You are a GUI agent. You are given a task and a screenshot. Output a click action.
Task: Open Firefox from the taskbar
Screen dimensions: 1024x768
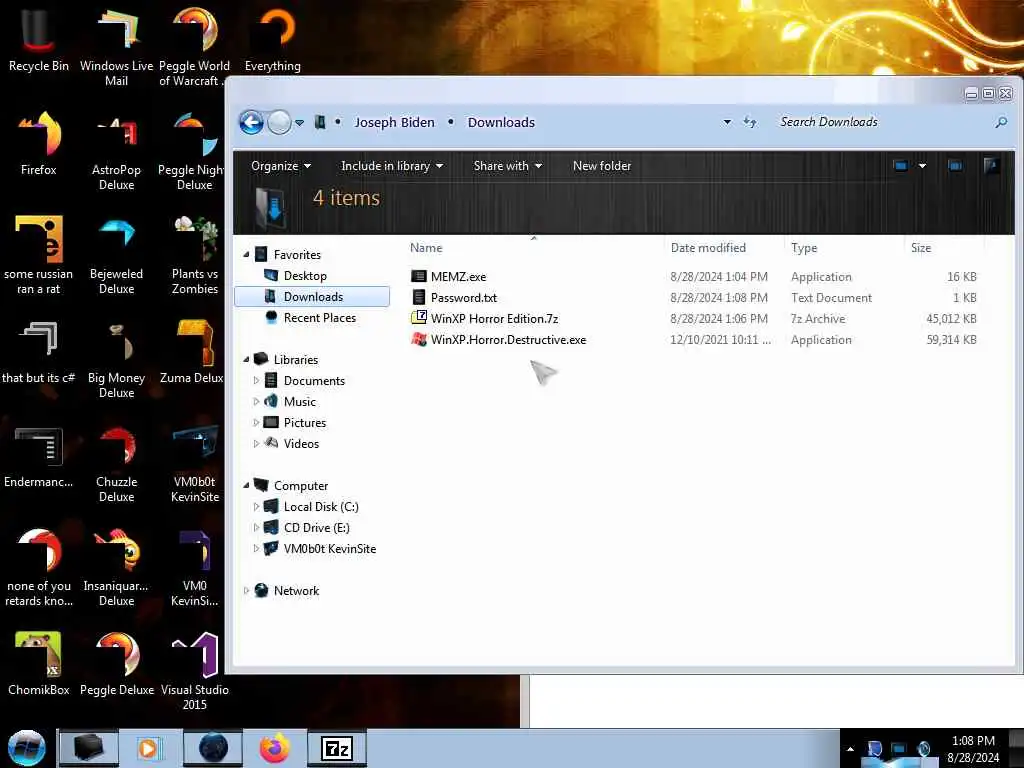point(275,748)
